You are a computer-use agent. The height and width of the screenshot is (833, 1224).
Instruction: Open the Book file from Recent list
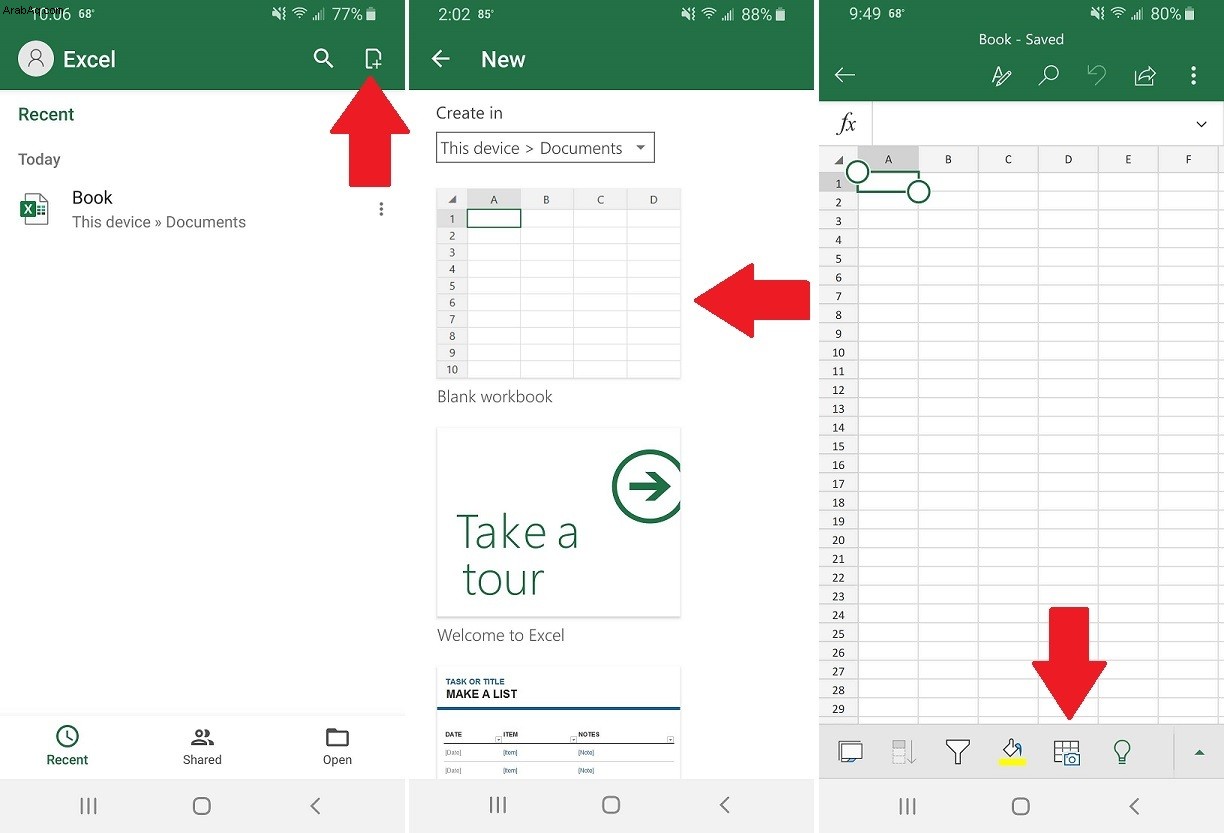tap(200, 209)
